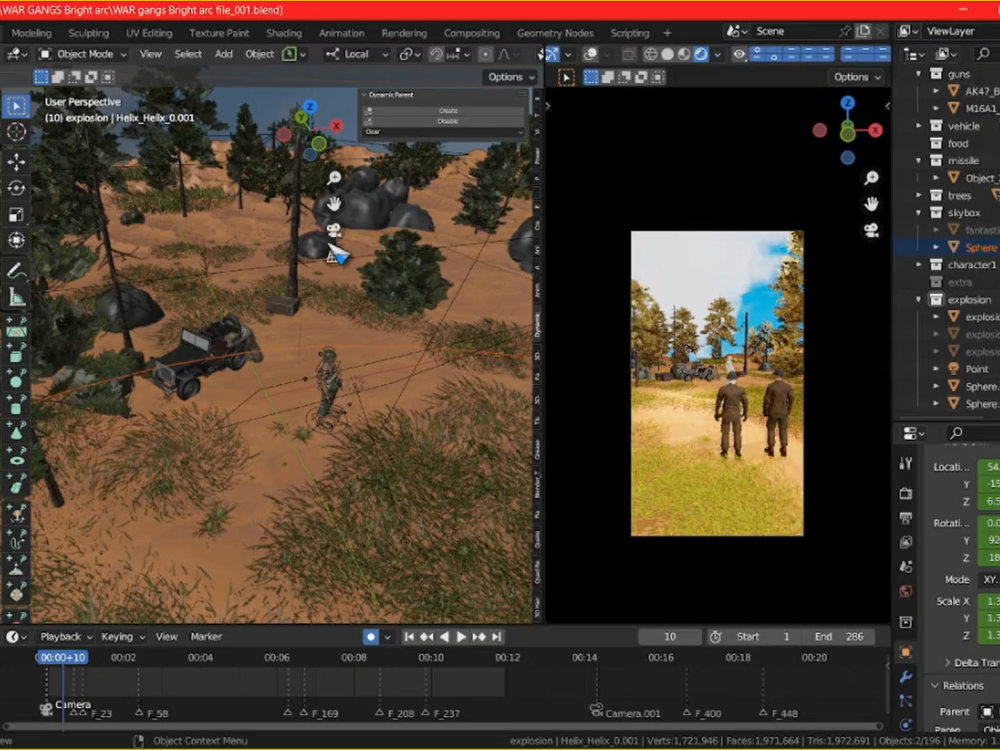Open the Clear dropdown in Dynamic Parent panel
Screen dimensions: 1000x750
coord(443,132)
